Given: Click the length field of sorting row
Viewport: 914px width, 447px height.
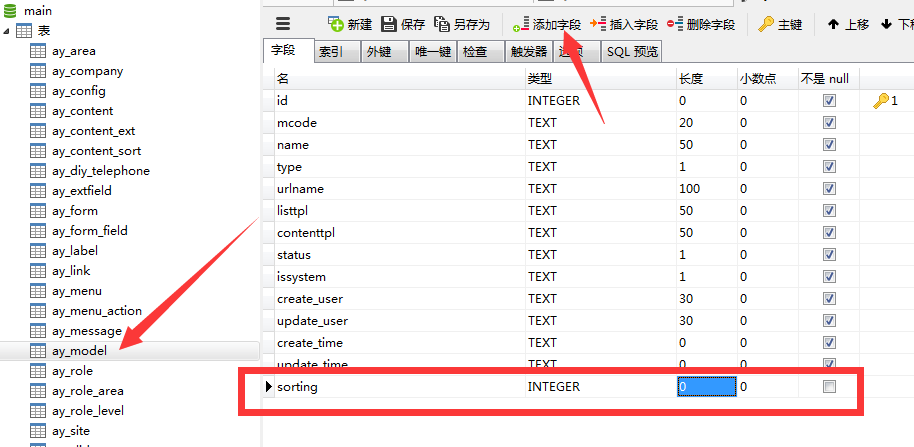Looking at the screenshot, I should 706,387.
